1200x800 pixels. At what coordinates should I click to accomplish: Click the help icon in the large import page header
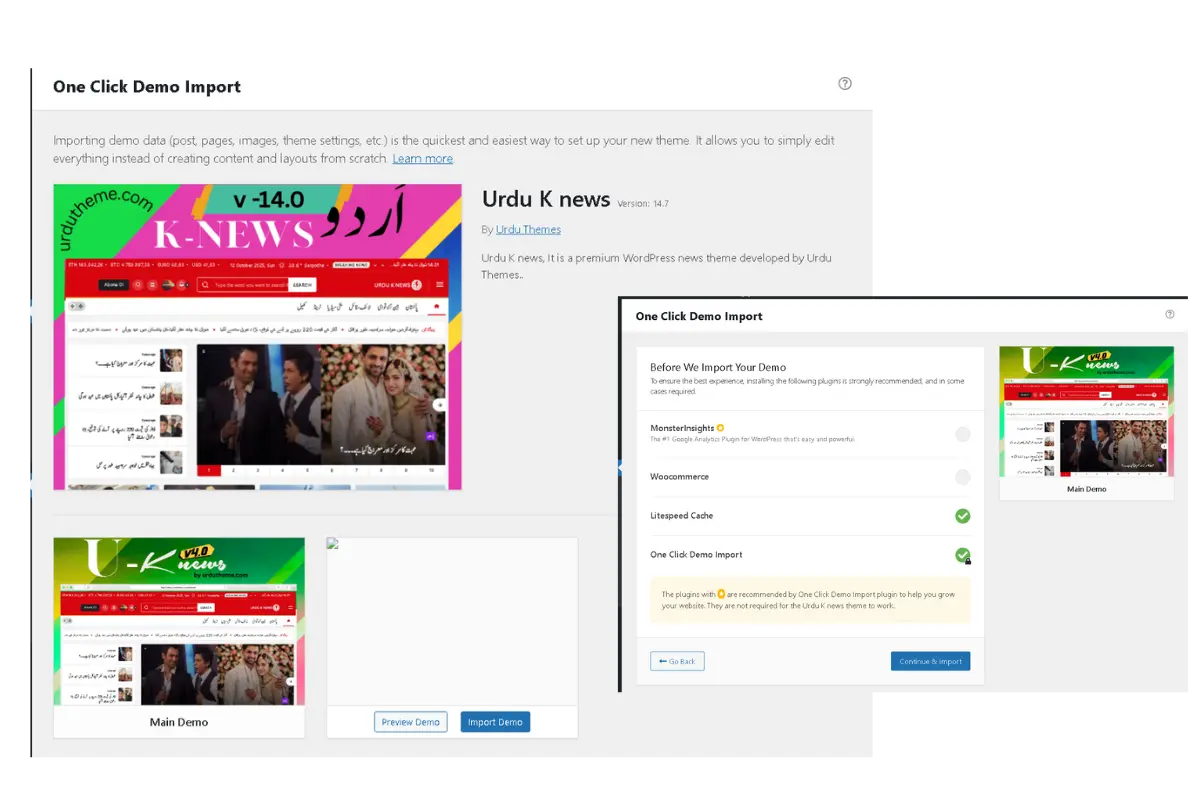pyautogui.click(x=845, y=84)
